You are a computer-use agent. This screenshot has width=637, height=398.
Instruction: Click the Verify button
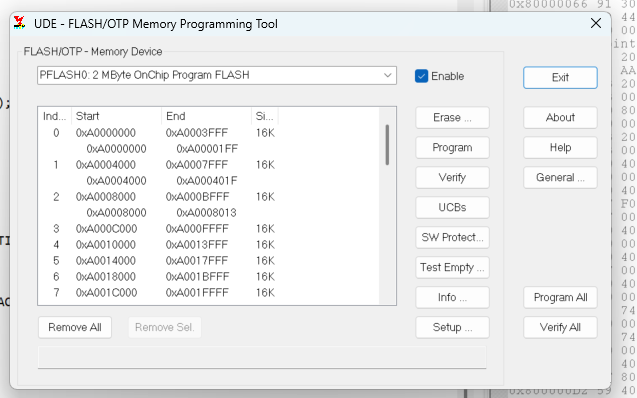[452, 178]
